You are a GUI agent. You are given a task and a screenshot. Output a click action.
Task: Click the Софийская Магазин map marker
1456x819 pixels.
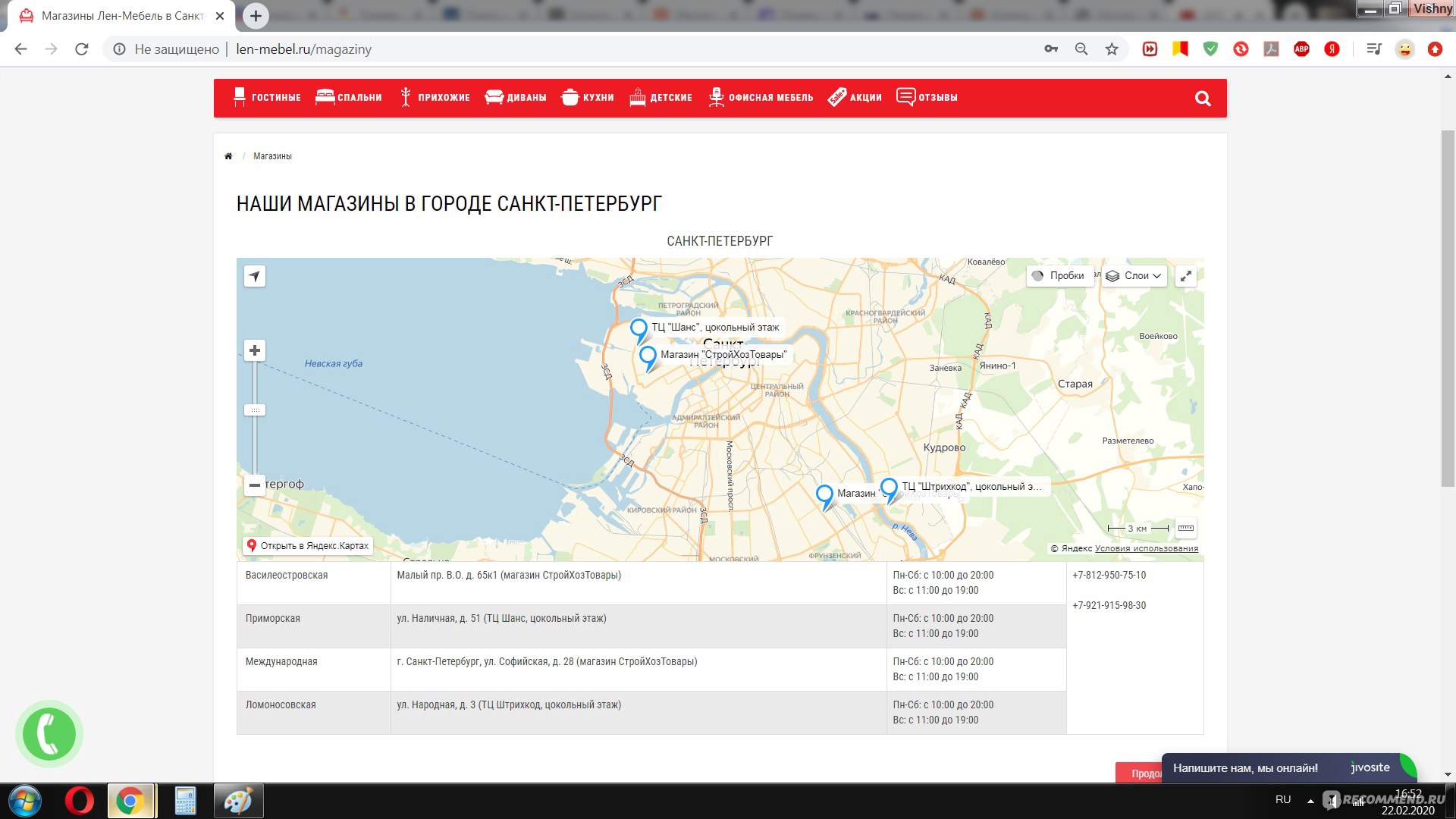pyautogui.click(x=825, y=497)
